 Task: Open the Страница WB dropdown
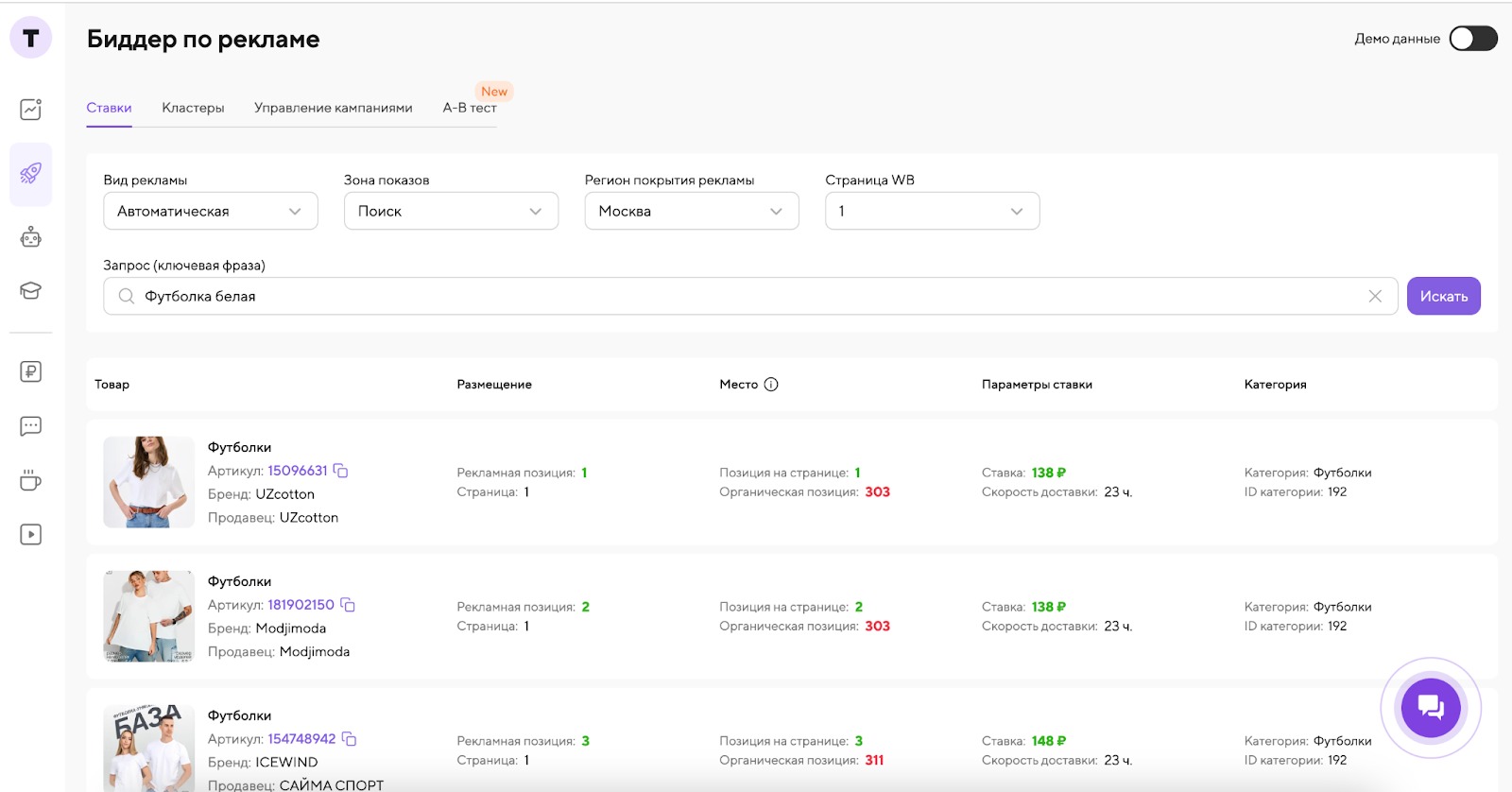pos(932,211)
